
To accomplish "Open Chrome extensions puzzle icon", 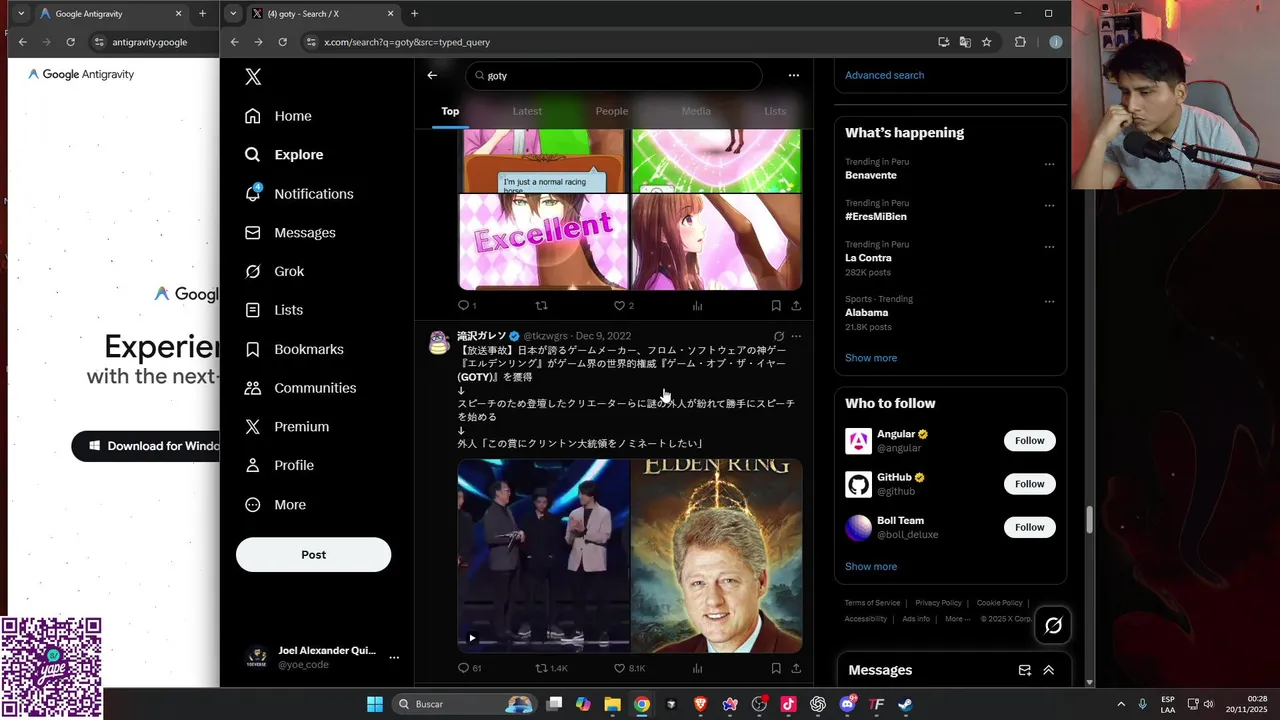I will (x=1020, y=42).
